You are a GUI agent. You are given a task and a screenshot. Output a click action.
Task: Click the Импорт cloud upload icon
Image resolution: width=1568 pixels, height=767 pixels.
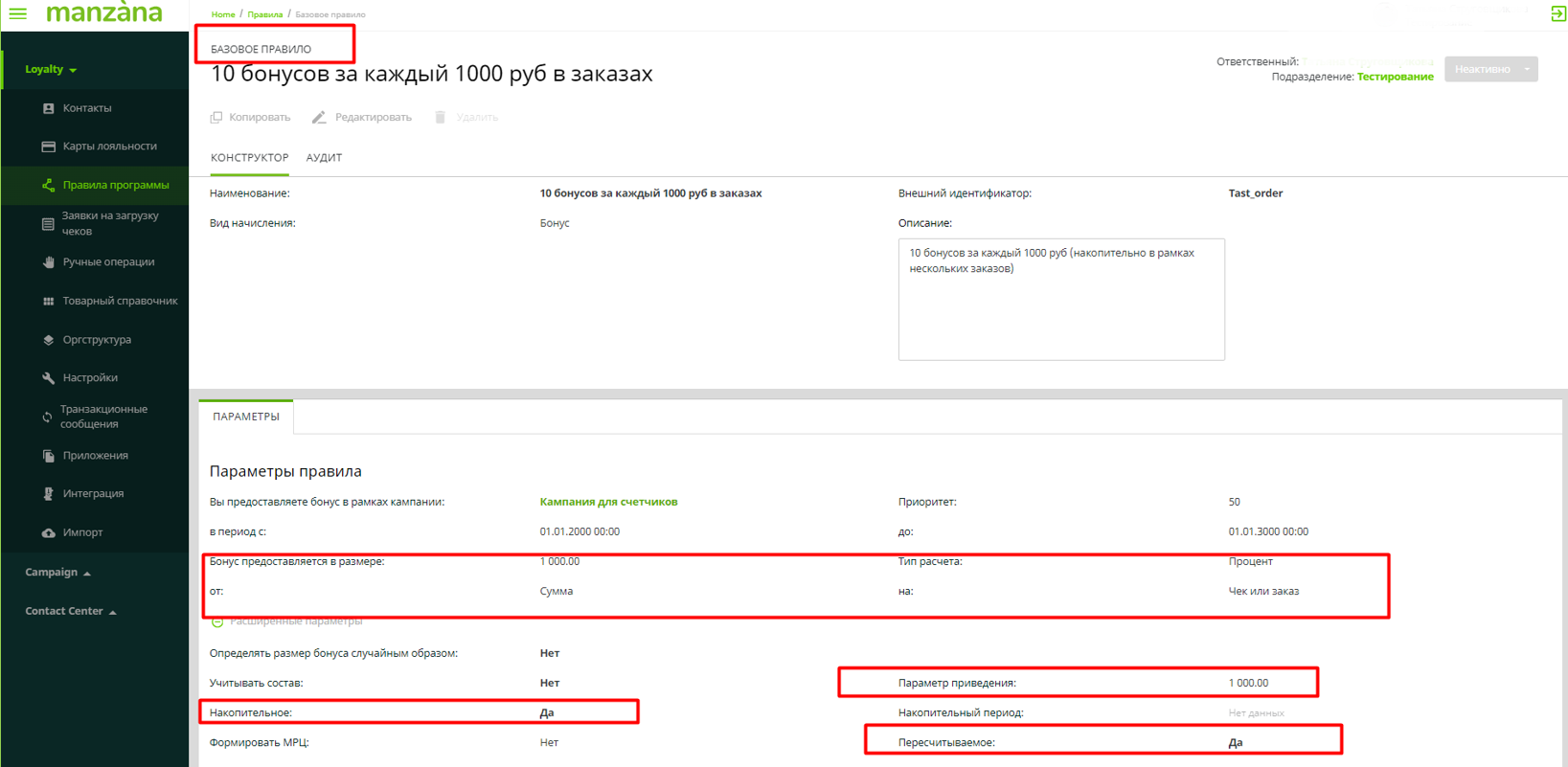(x=48, y=532)
